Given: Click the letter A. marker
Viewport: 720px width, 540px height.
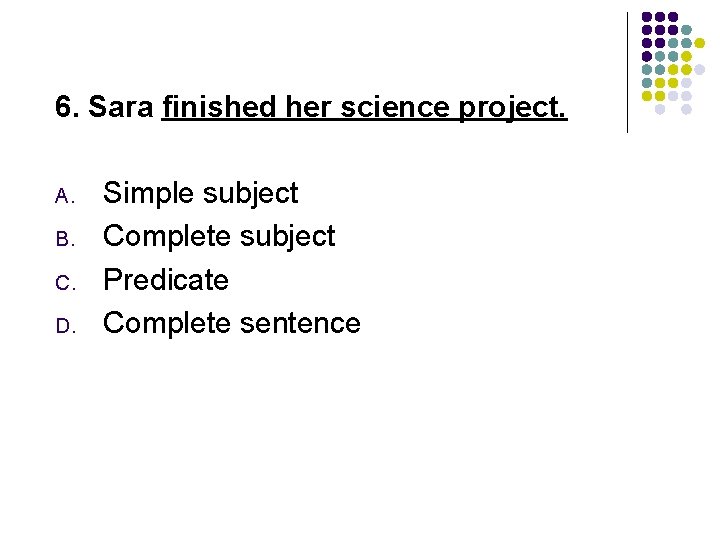Looking at the screenshot, I should pos(65,196).
